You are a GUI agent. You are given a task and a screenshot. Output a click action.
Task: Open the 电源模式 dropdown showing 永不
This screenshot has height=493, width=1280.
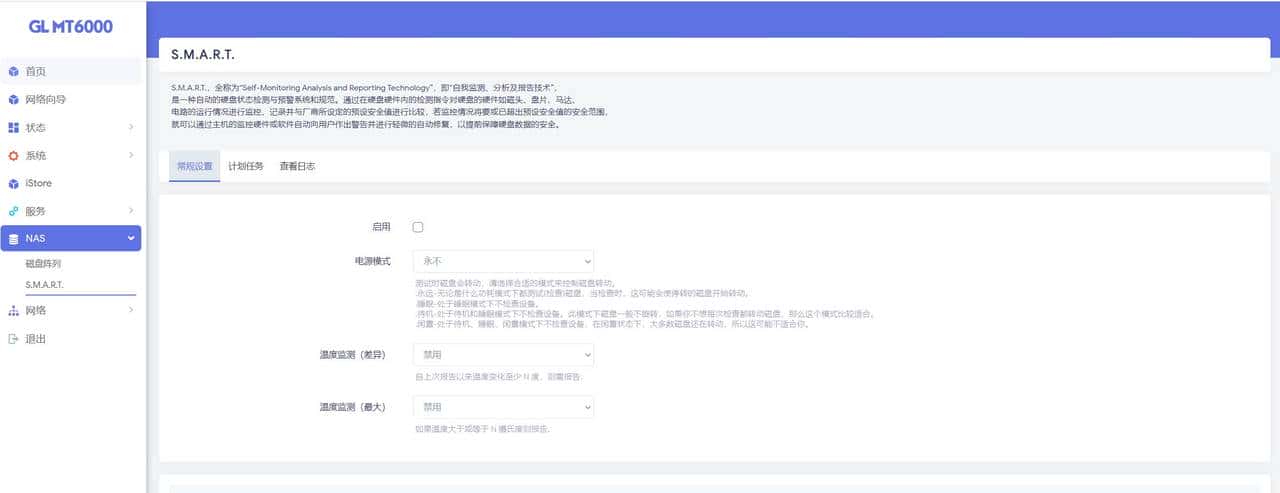pos(503,261)
